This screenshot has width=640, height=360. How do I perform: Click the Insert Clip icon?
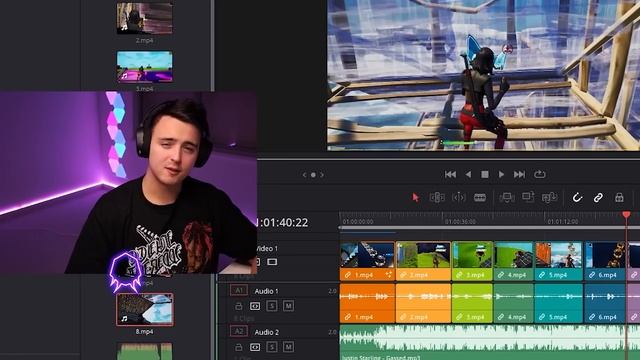(x=507, y=198)
